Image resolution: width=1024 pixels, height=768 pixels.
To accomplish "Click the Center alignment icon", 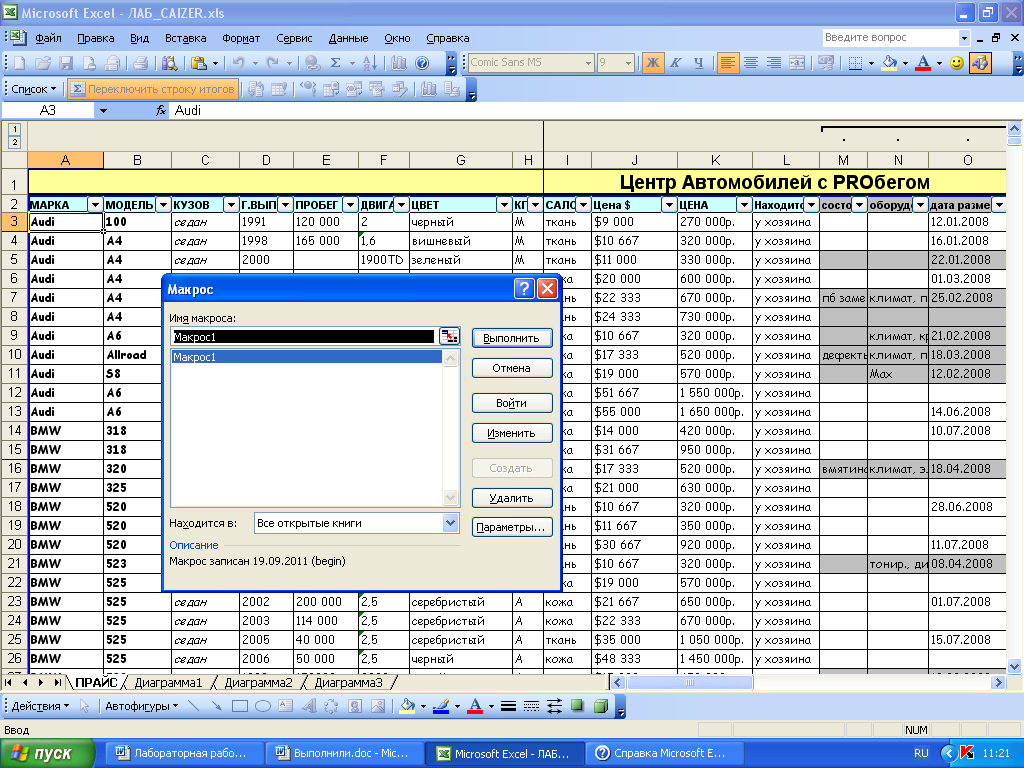I will (x=751, y=63).
